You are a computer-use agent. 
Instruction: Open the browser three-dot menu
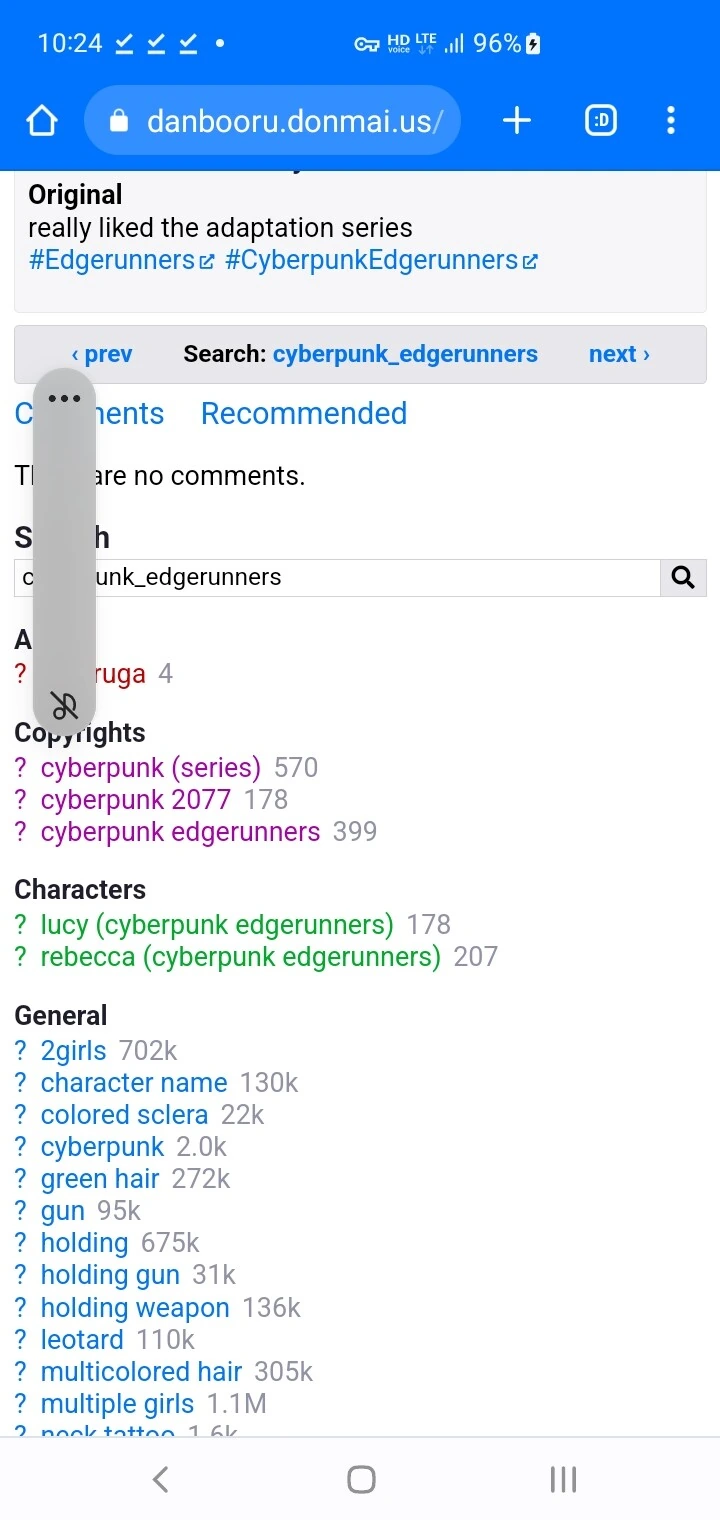671,121
